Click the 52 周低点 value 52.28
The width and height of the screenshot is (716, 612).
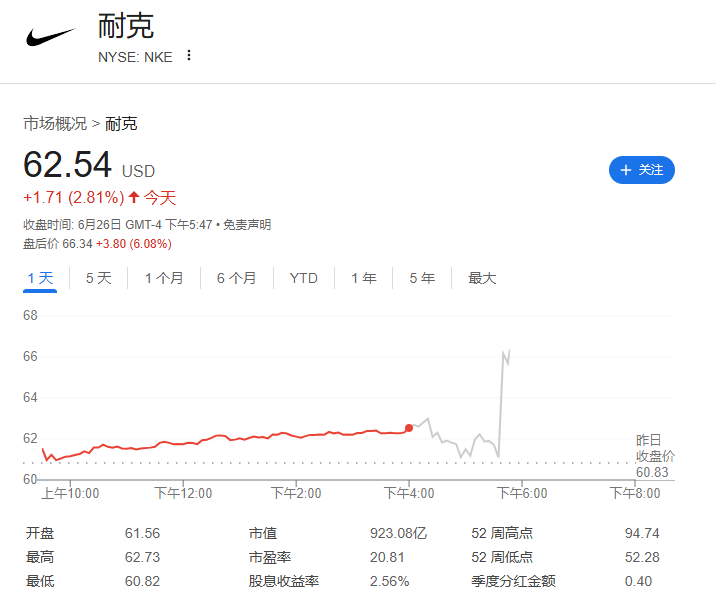[642, 557]
